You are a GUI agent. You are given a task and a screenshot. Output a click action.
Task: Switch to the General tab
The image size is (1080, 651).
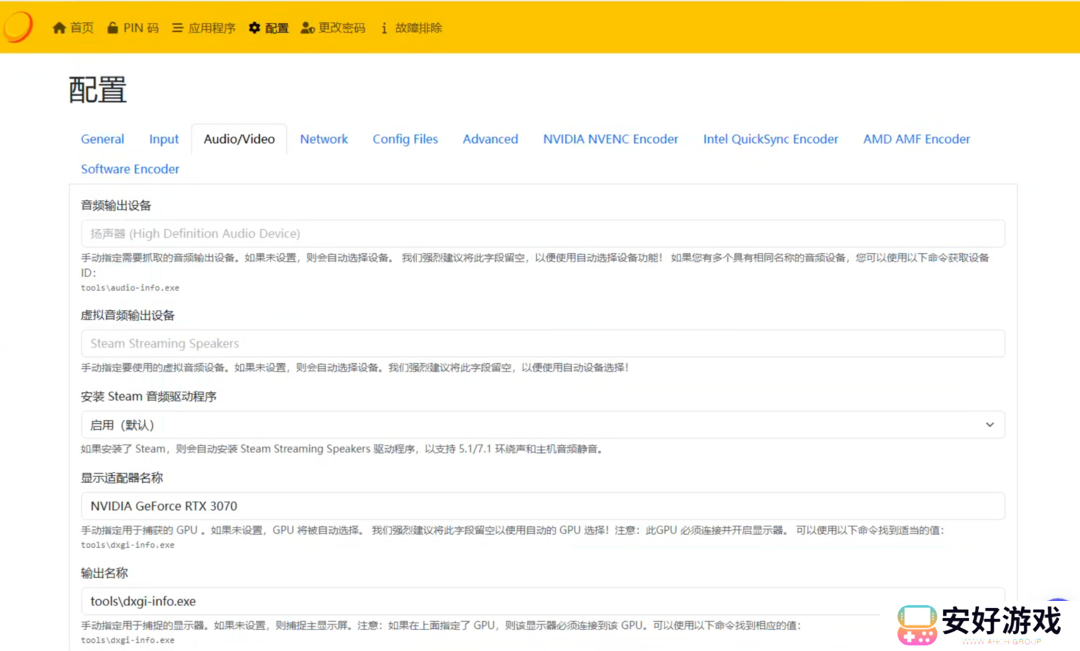pos(103,139)
